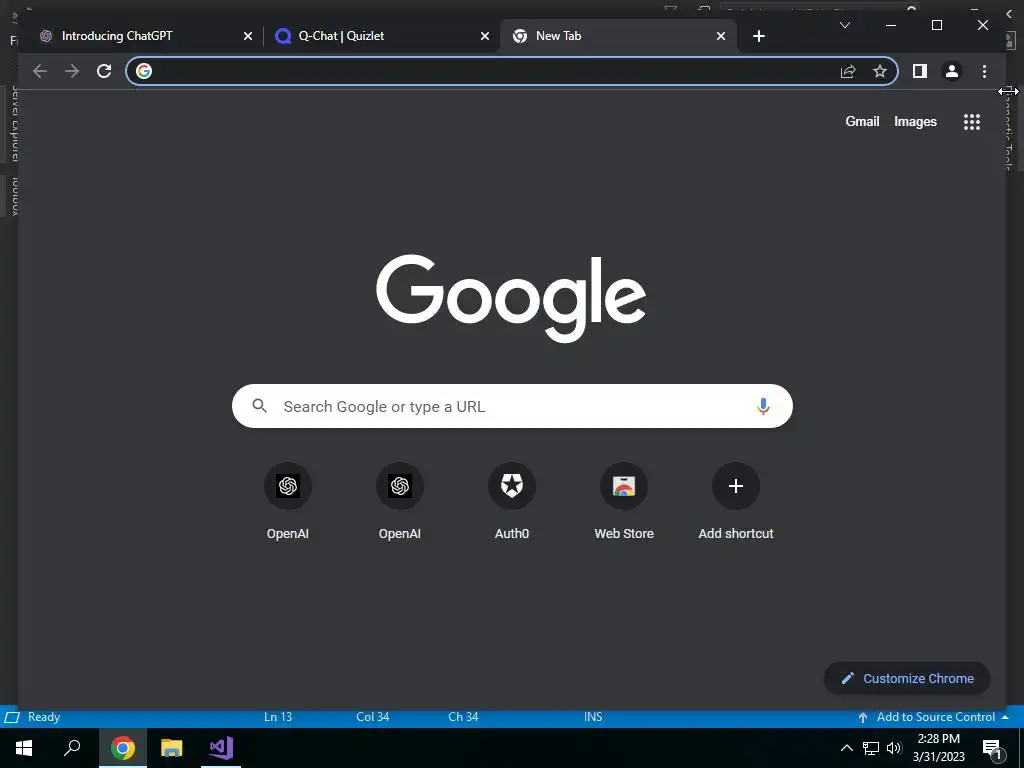
Task: Go forward using the browser forward arrow
Action: pyautogui.click(x=72, y=71)
